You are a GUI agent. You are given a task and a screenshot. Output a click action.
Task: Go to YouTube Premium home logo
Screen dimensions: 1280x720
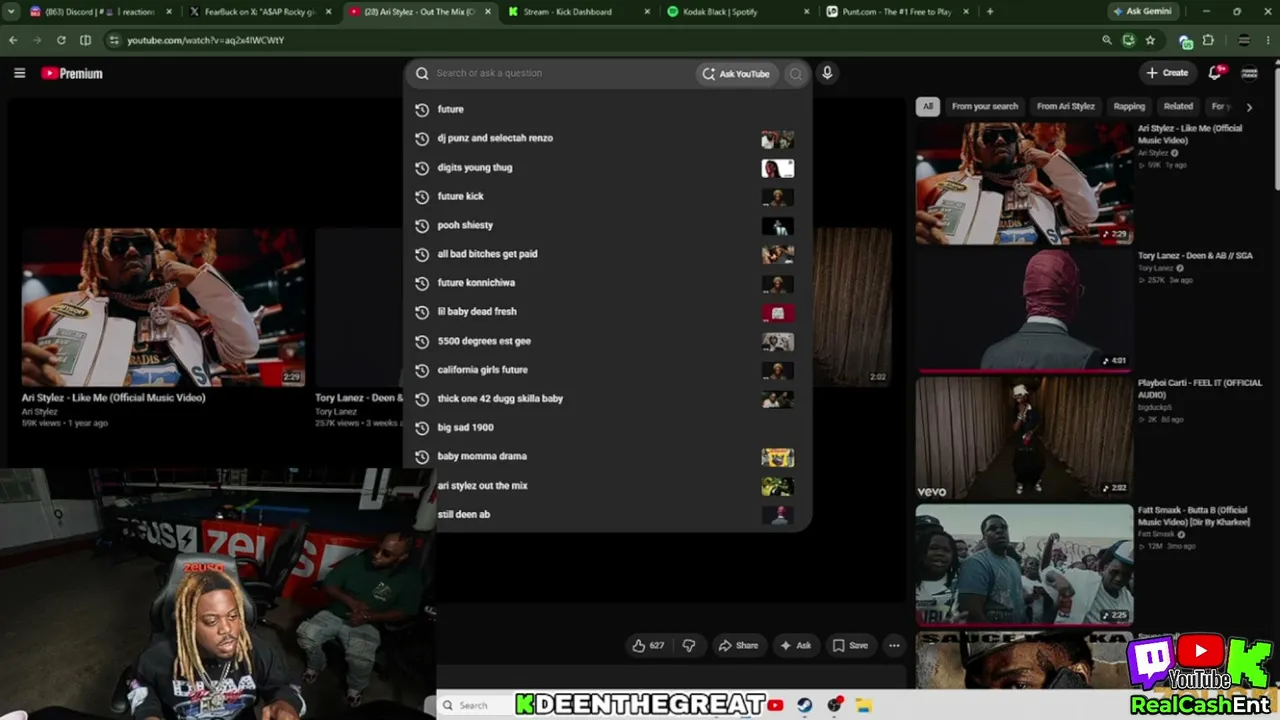72,73
